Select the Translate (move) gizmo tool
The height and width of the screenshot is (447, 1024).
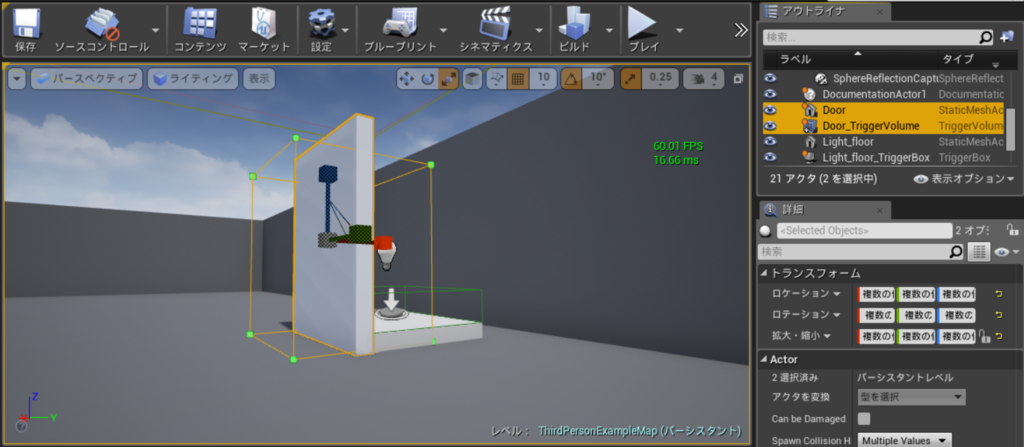click(x=406, y=79)
